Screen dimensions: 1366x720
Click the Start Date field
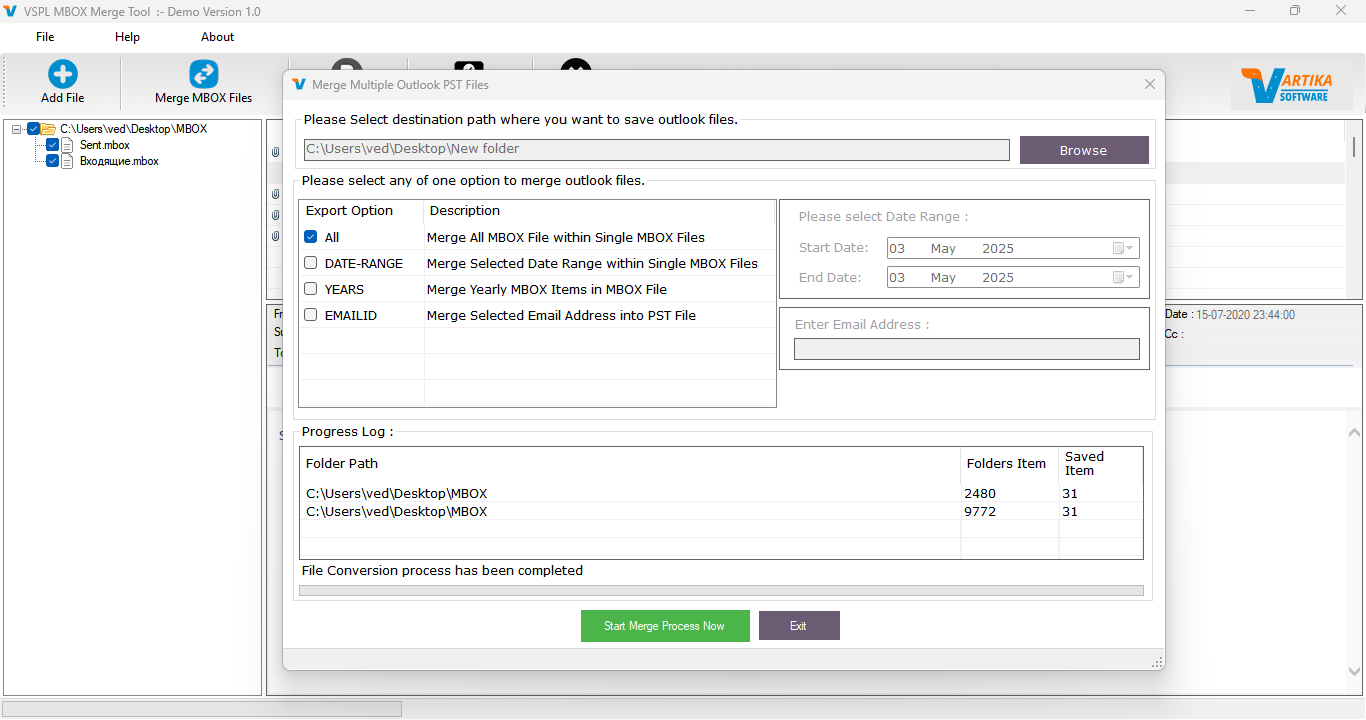click(1012, 248)
